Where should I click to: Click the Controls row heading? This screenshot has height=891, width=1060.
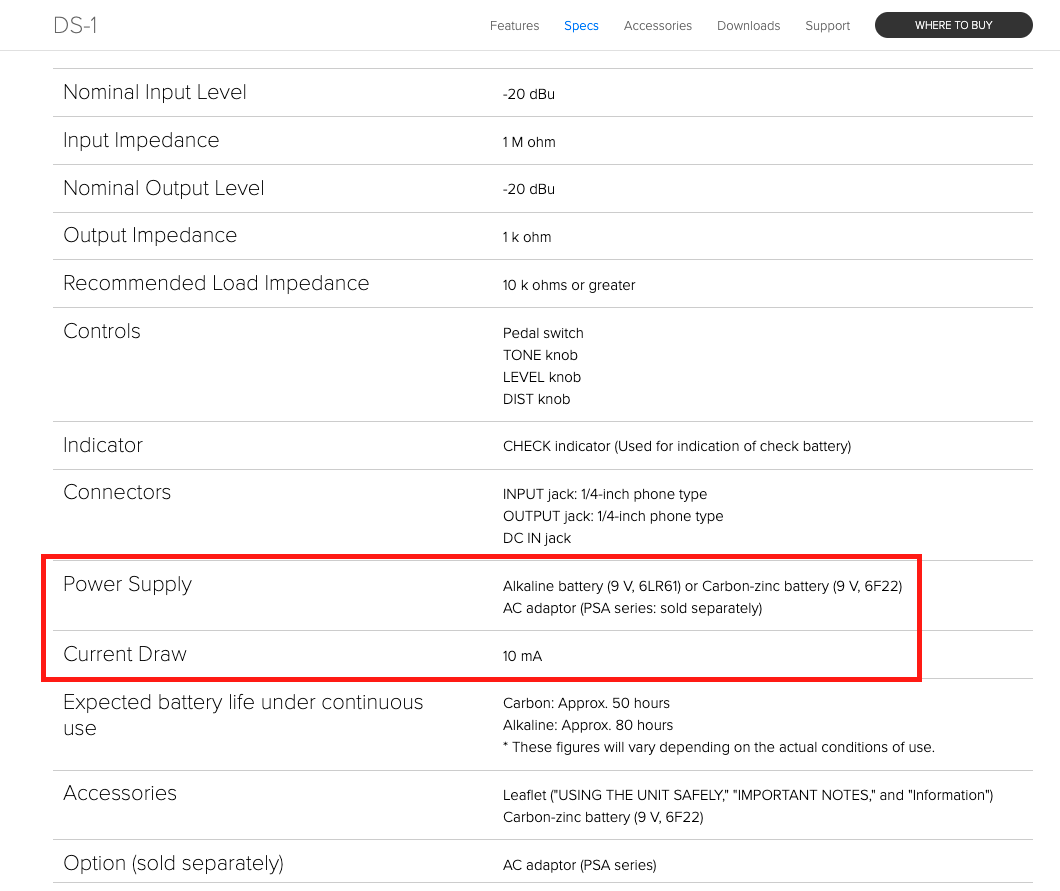pos(101,331)
